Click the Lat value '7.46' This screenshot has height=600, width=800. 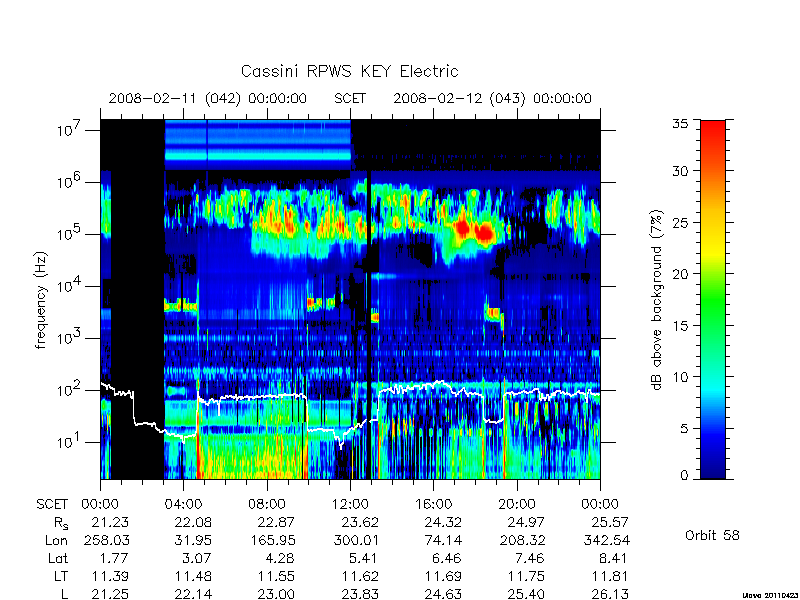click(x=531, y=559)
